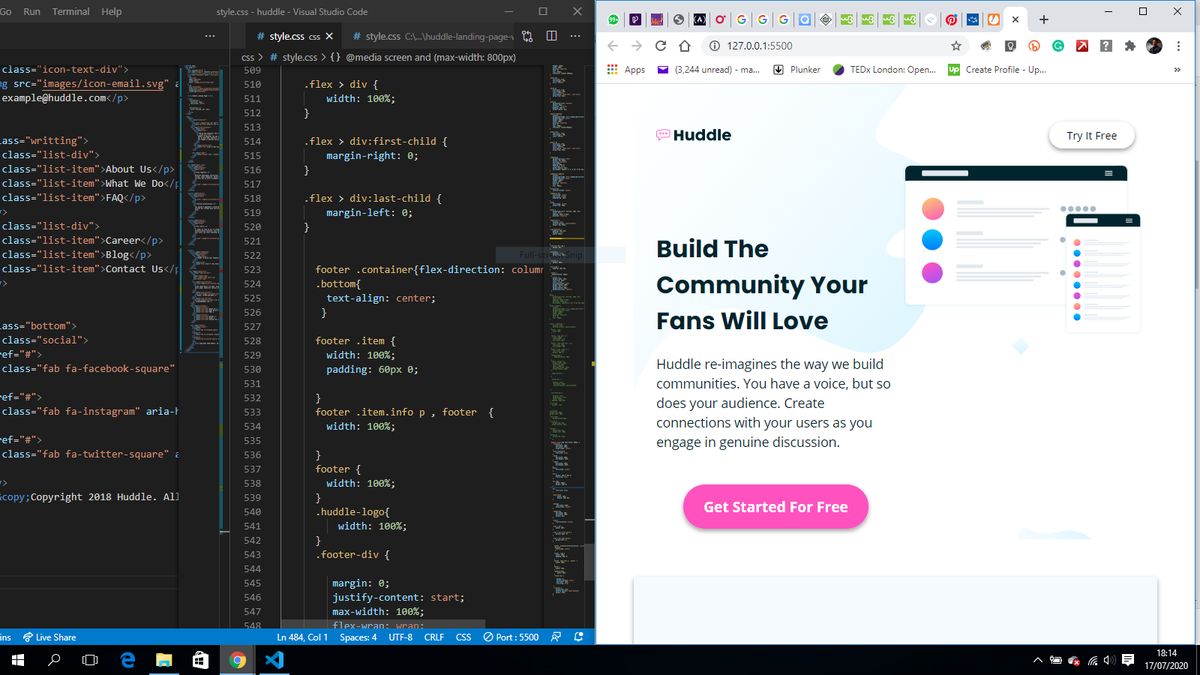
Task: Open the Go menu in VS Code
Action: 5,11
